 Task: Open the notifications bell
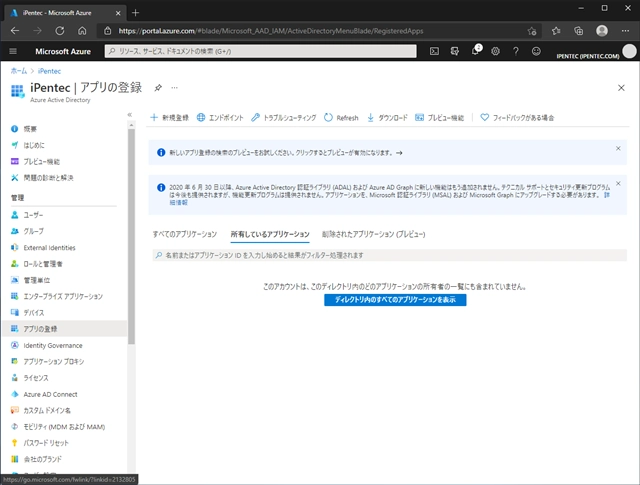click(475, 51)
